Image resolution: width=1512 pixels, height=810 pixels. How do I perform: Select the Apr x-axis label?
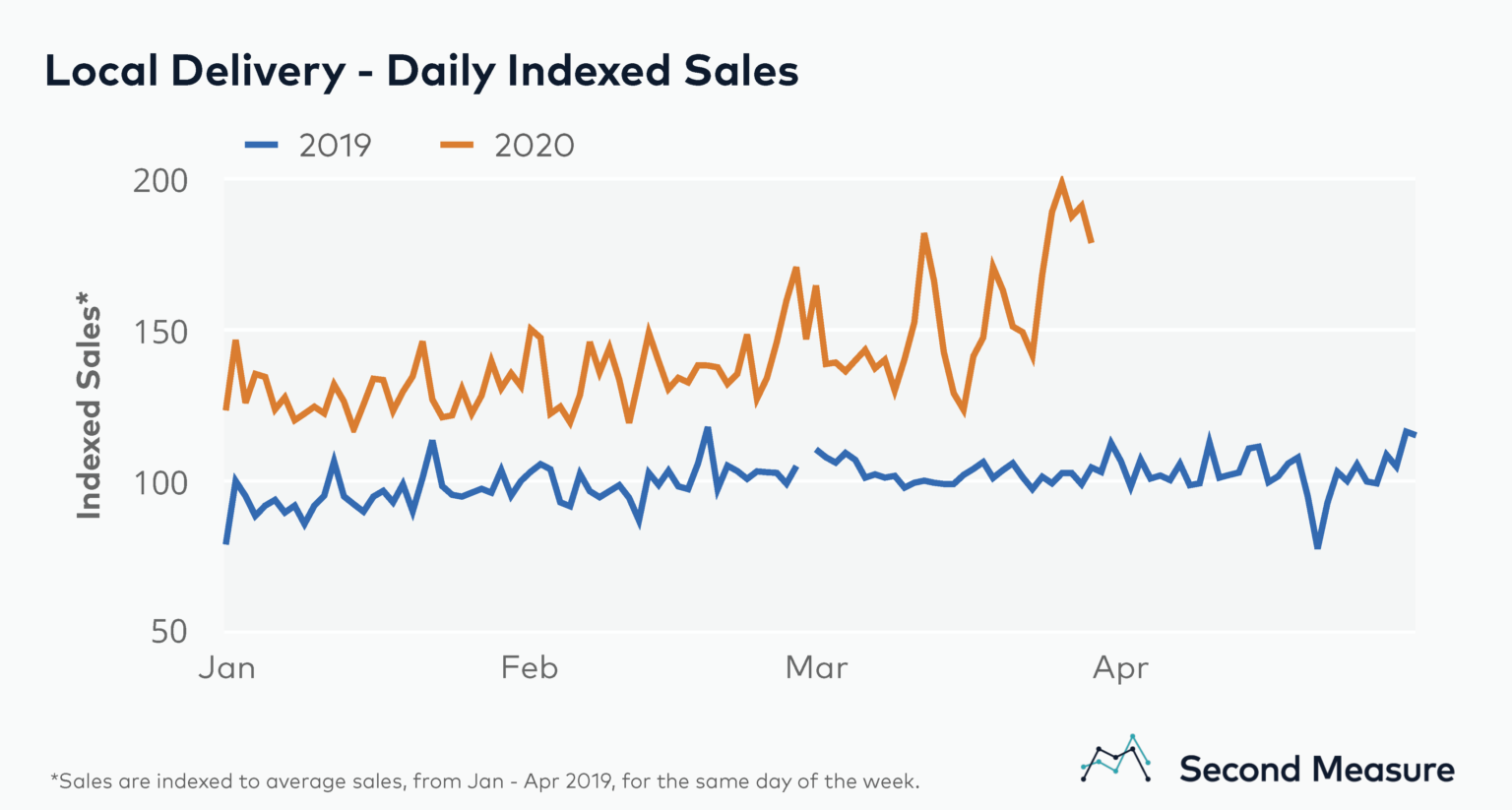point(1120,669)
